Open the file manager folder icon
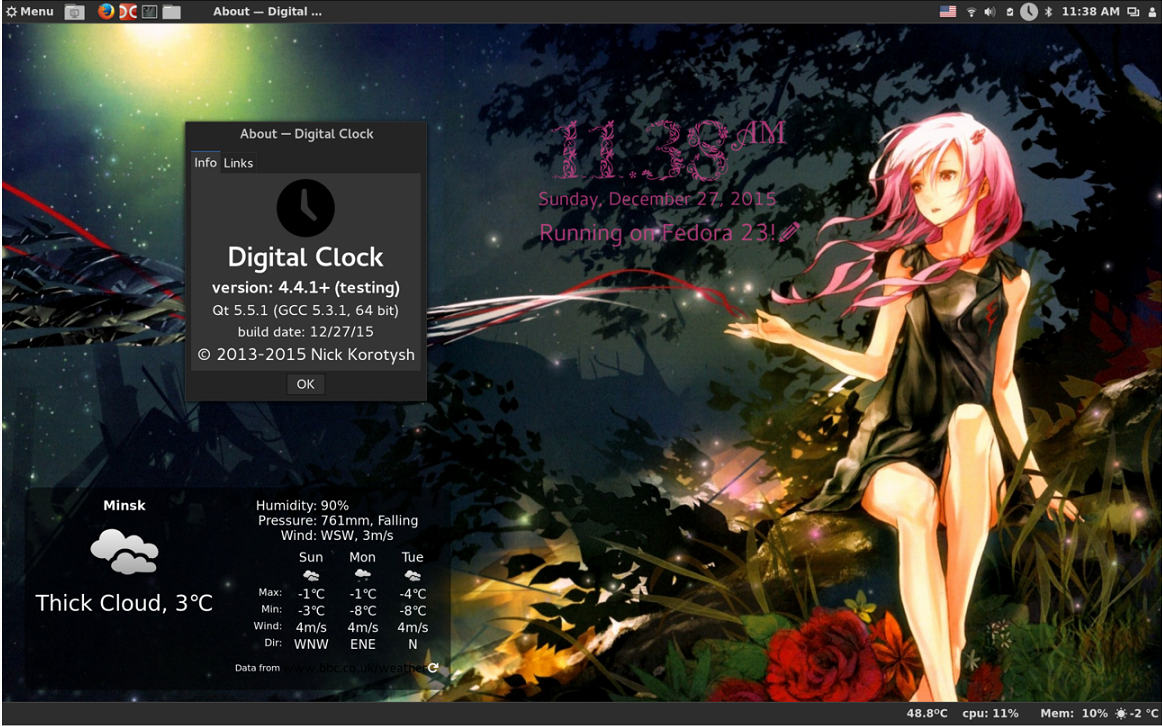The image size is (1162, 726). pyautogui.click(x=172, y=12)
